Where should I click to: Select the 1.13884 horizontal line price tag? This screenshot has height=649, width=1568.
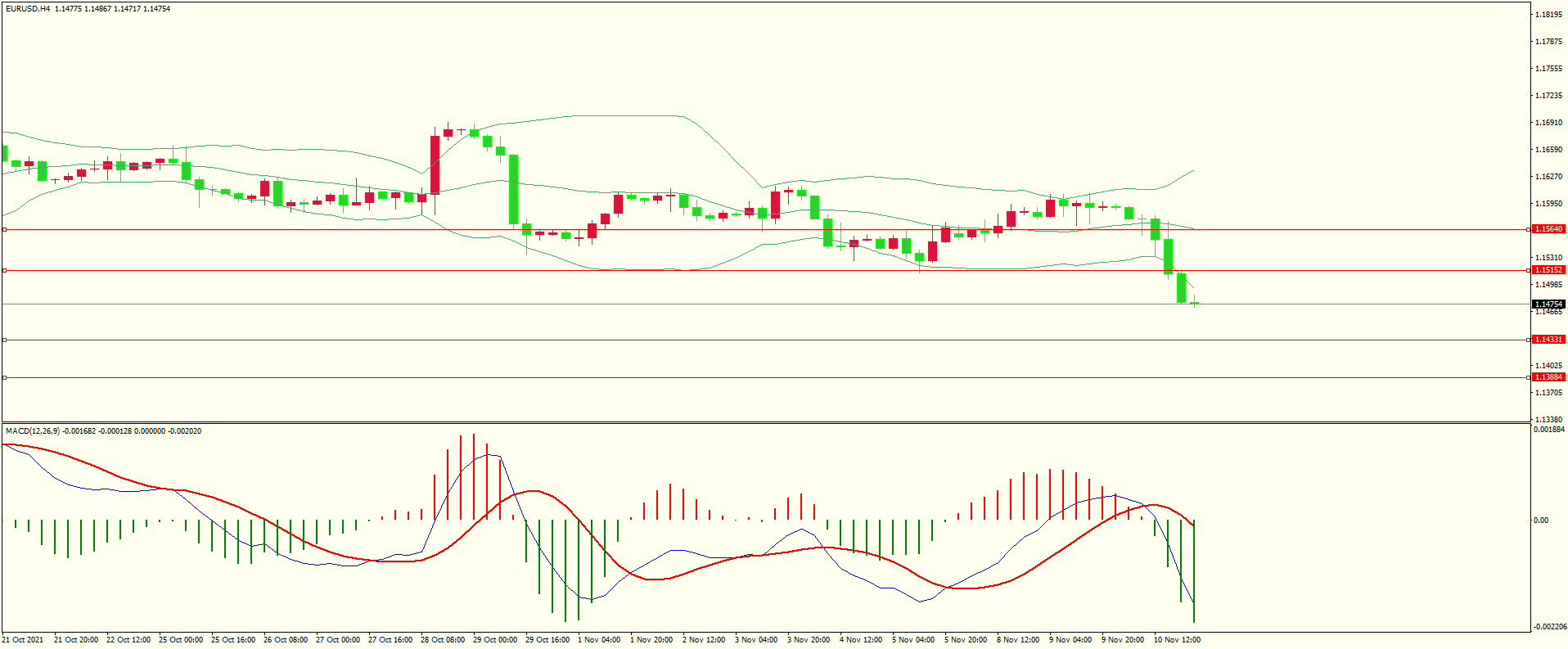(x=1548, y=377)
